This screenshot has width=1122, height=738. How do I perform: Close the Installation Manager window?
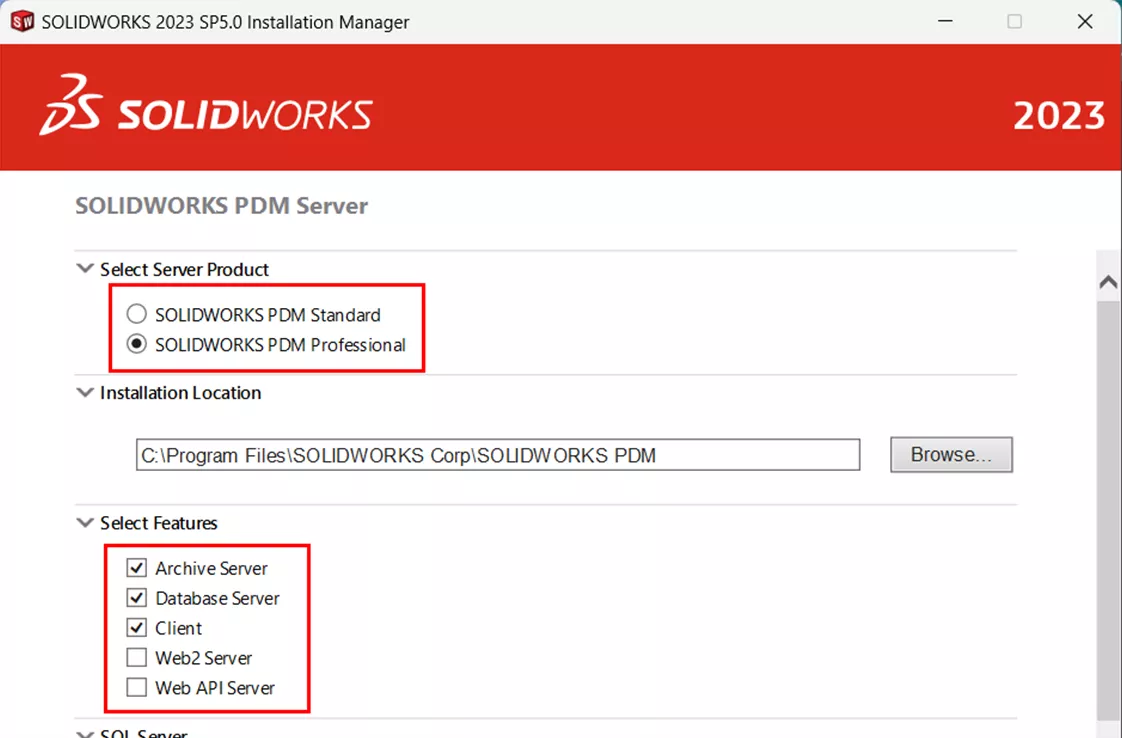point(1085,21)
